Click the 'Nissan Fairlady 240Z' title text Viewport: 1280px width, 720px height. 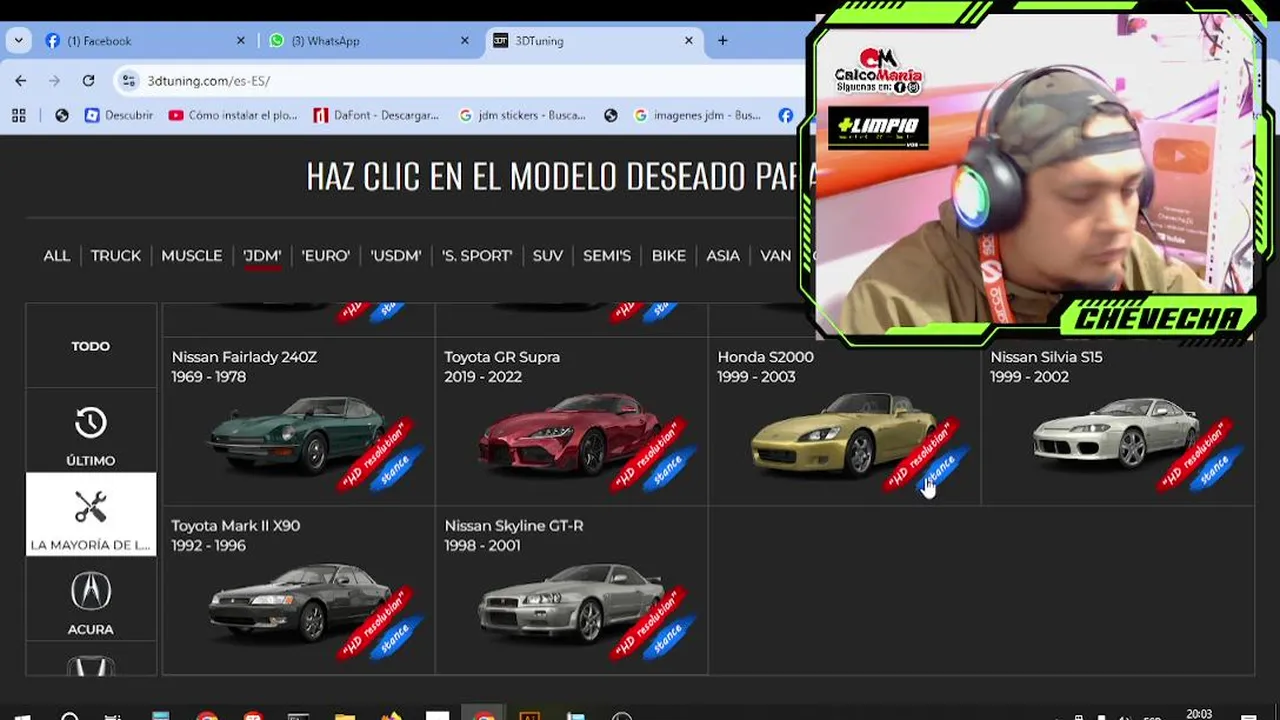244,357
